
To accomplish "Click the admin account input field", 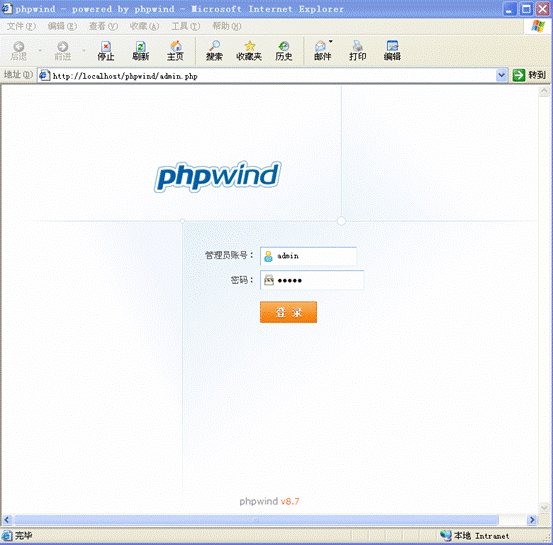I will pyautogui.click(x=308, y=256).
